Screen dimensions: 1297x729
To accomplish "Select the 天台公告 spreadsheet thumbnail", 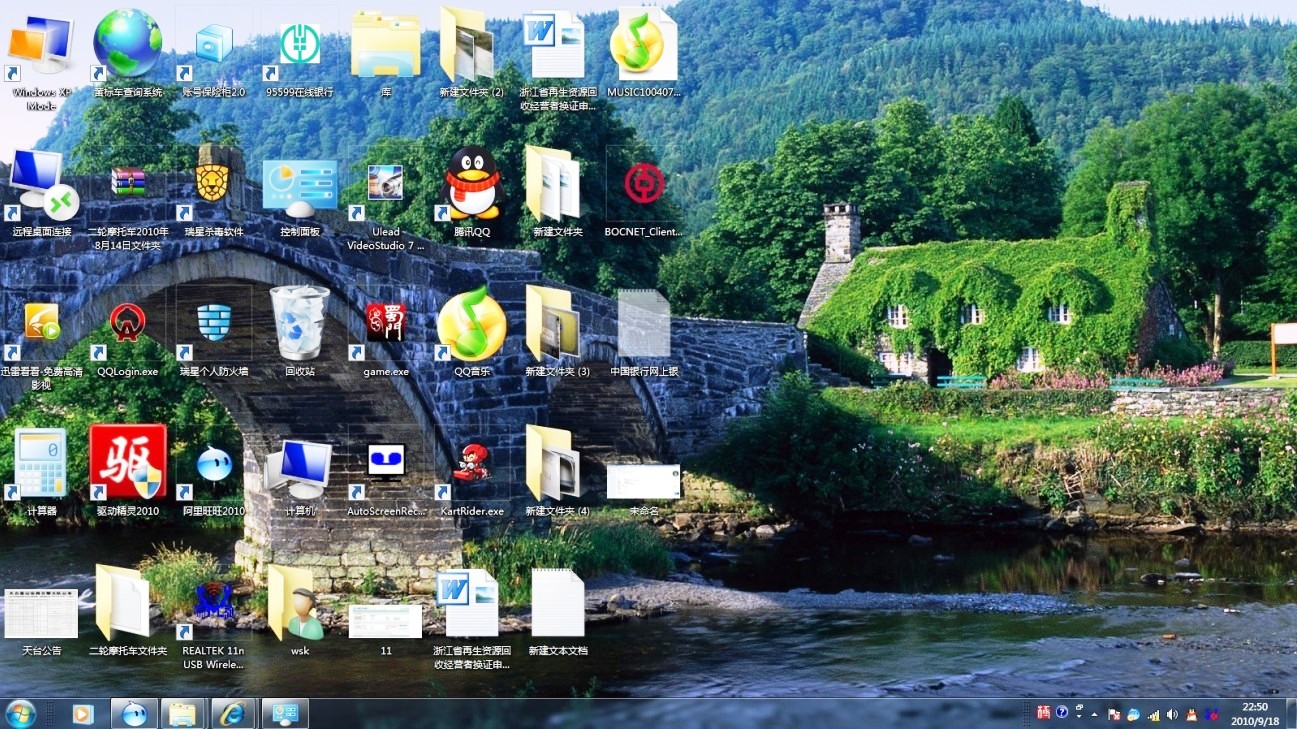I will click(41, 613).
